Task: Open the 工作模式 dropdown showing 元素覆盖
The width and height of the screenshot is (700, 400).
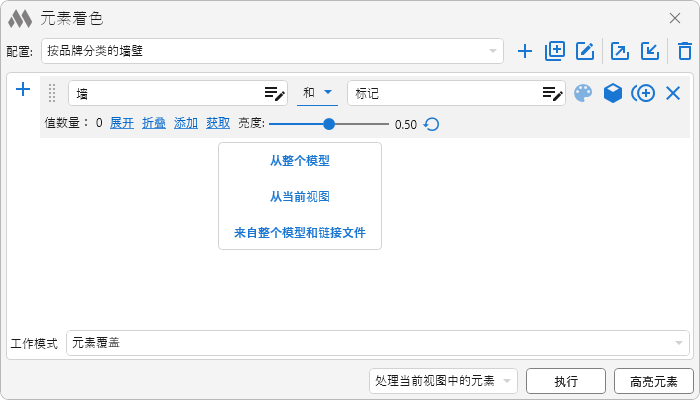Action: (377, 343)
